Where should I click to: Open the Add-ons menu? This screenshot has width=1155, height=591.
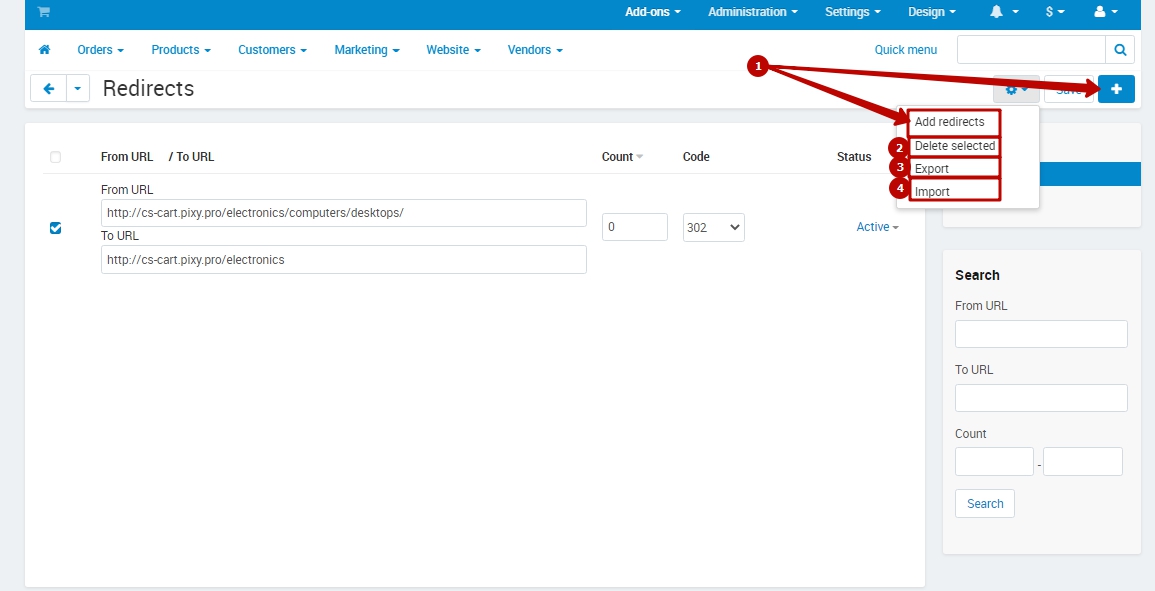[x=653, y=12]
